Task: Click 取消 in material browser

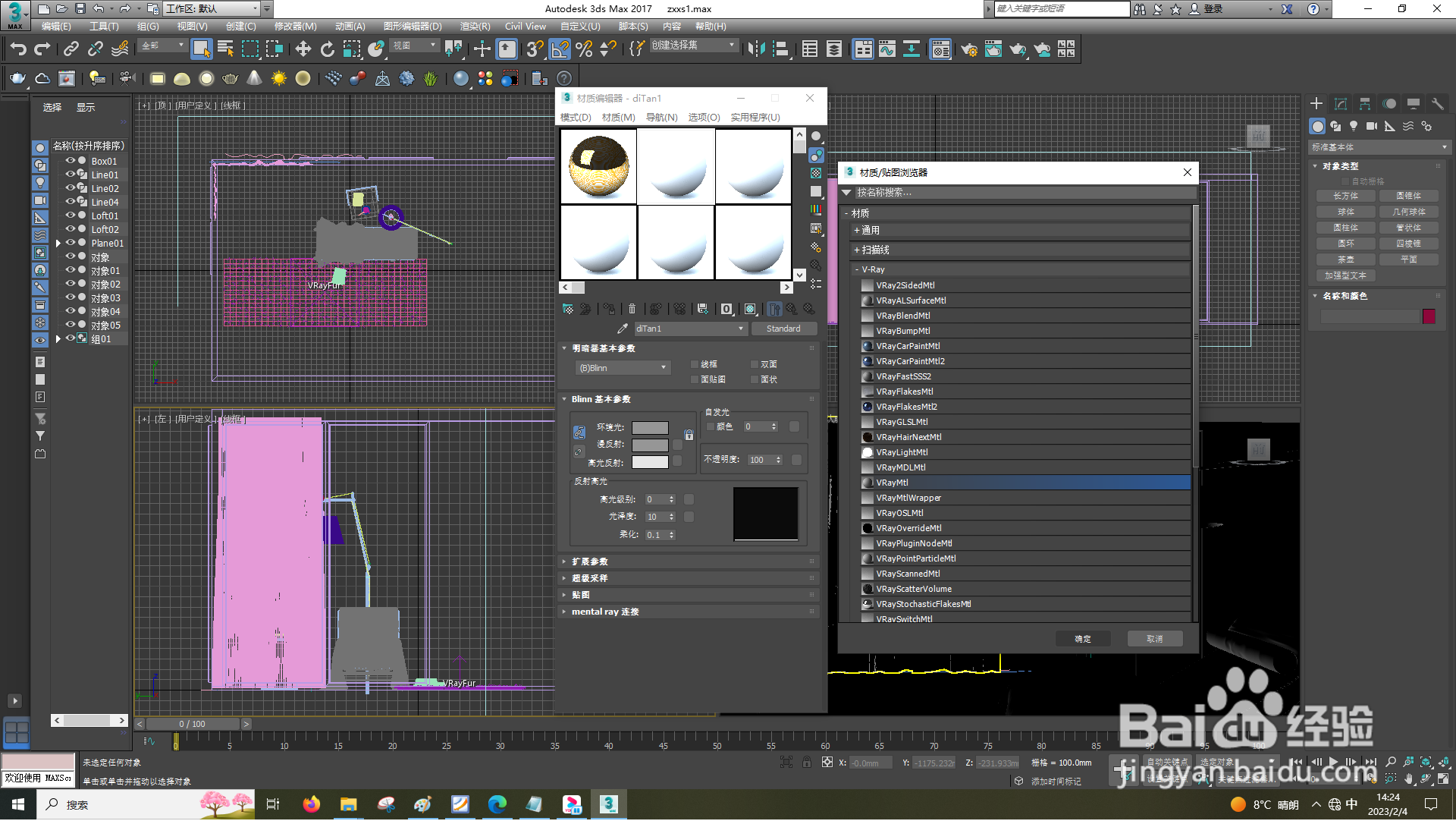Action: 1154,639
